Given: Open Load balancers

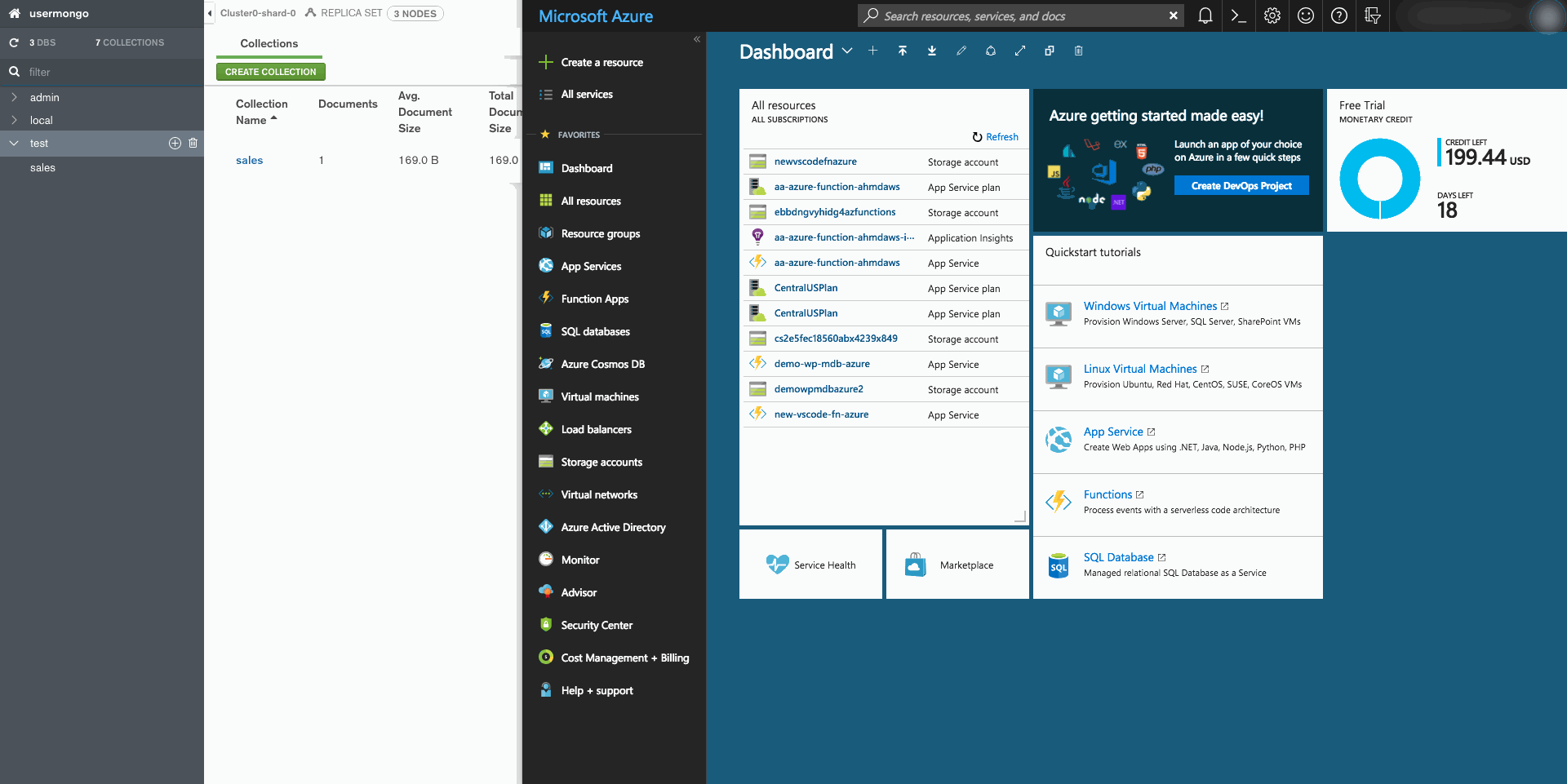Looking at the screenshot, I should point(596,429).
